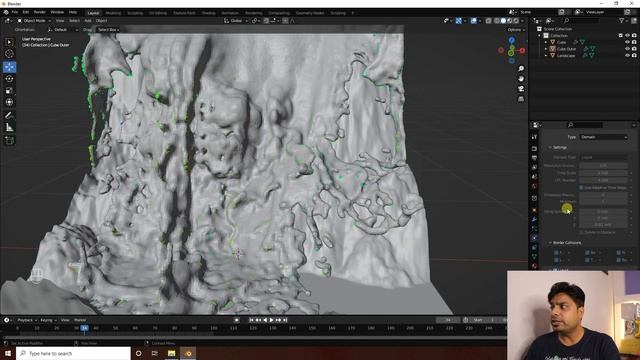The width and height of the screenshot is (640, 360).
Task: Click the viewport zoom magnifier icon
Action: coord(521,69)
